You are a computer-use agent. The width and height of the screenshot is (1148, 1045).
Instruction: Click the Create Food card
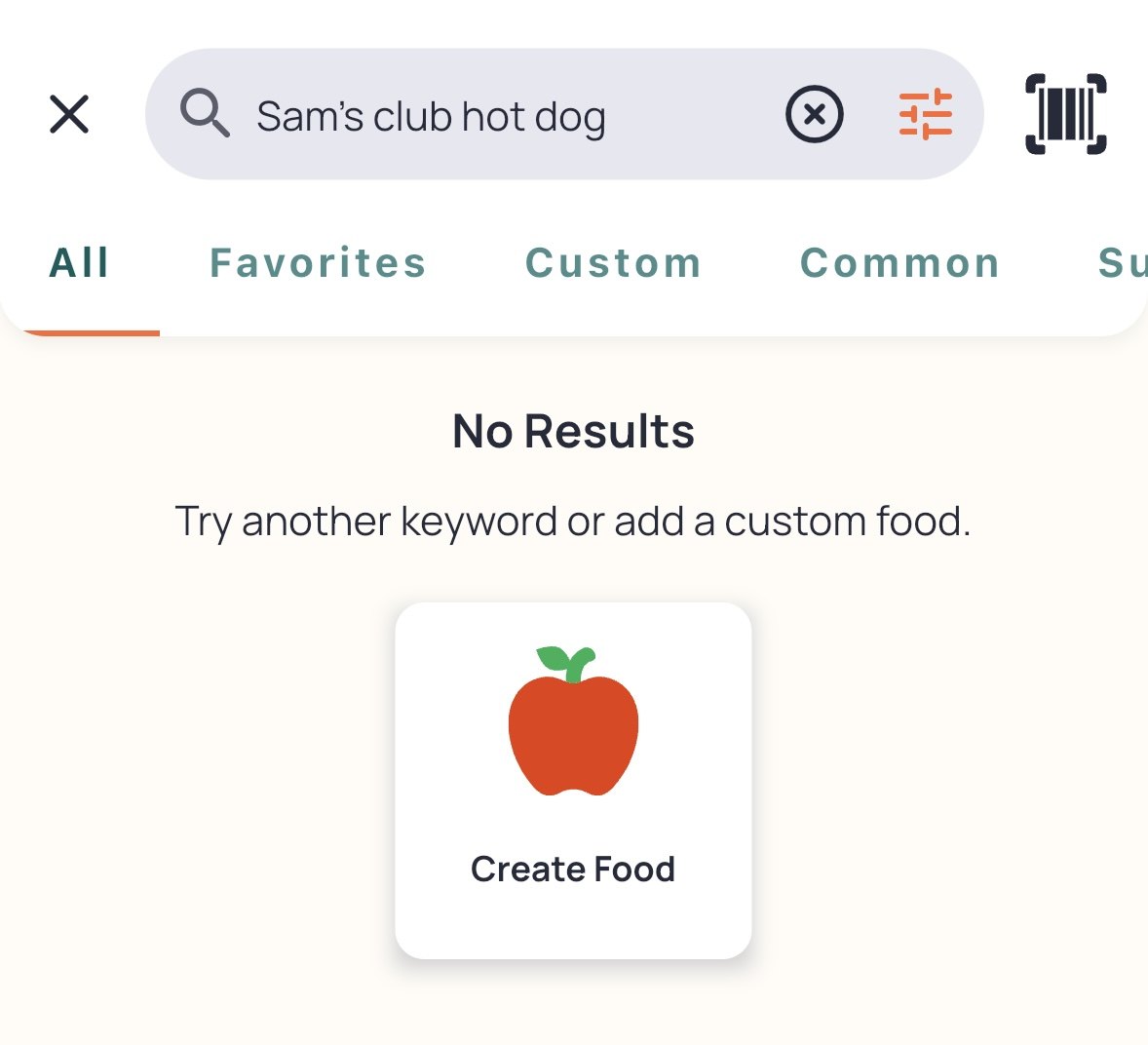point(573,781)
